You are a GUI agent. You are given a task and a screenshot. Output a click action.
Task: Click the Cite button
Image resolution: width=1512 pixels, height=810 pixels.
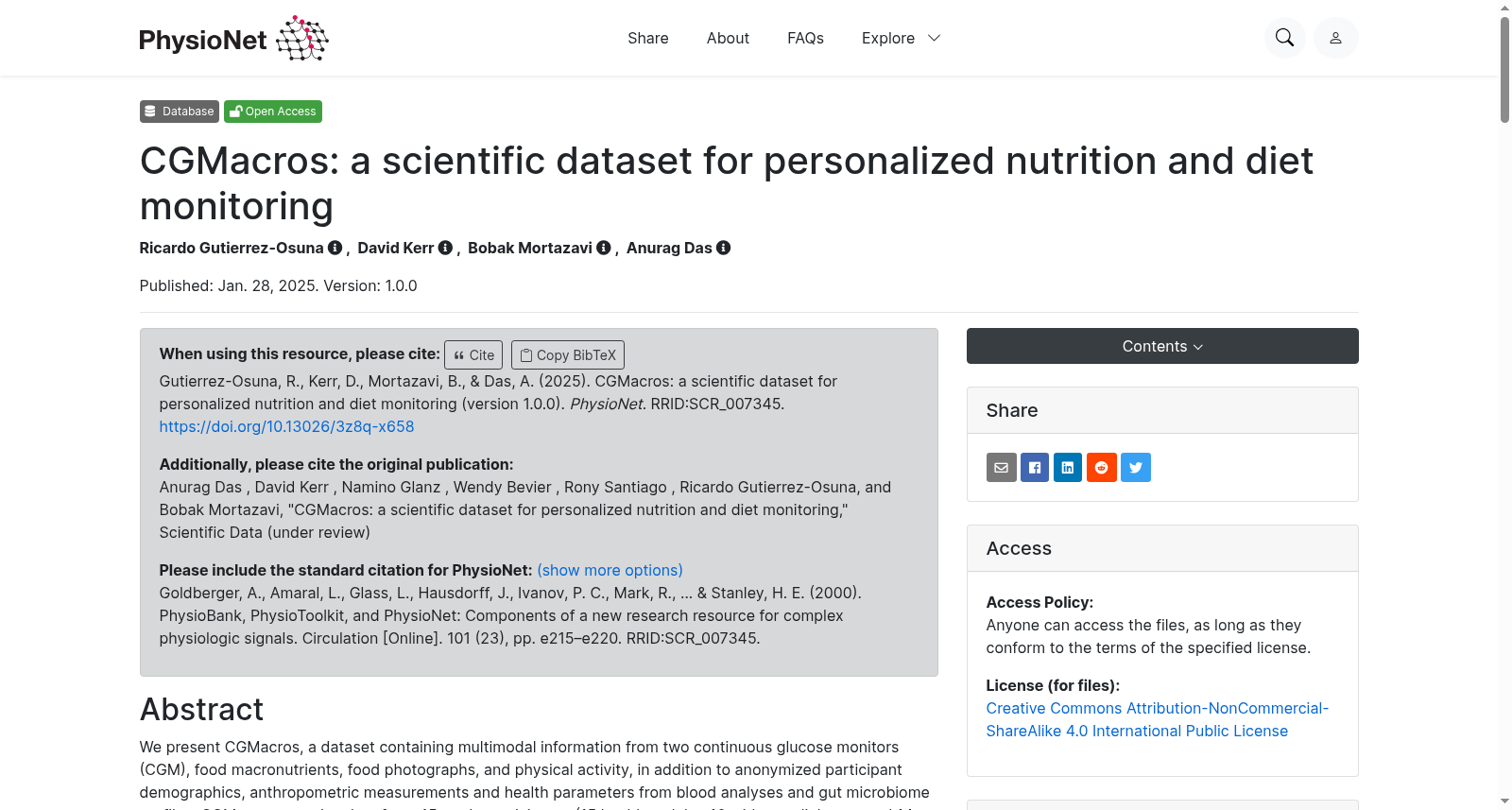click(473, 354)
